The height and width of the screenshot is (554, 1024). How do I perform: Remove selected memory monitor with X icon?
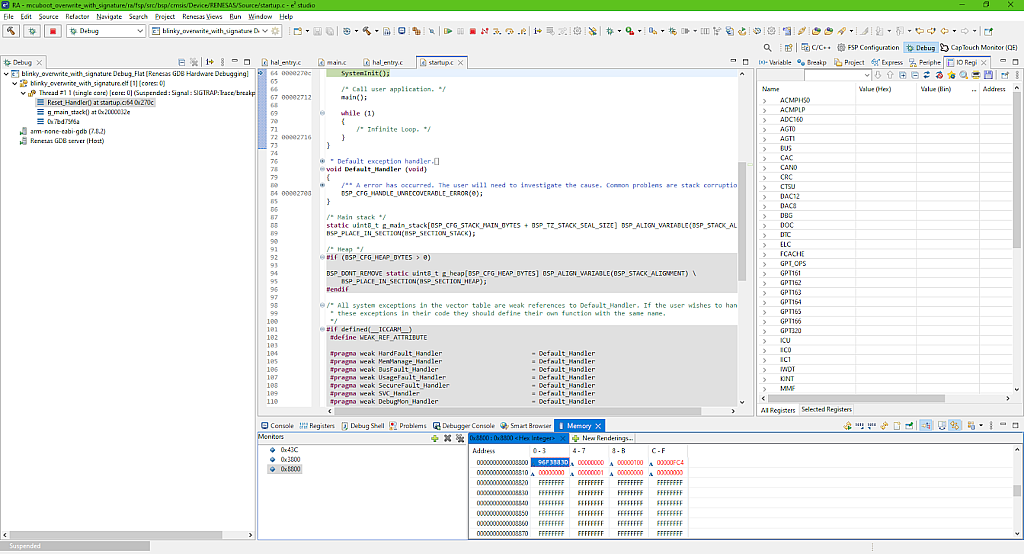(x=447, y=438)
